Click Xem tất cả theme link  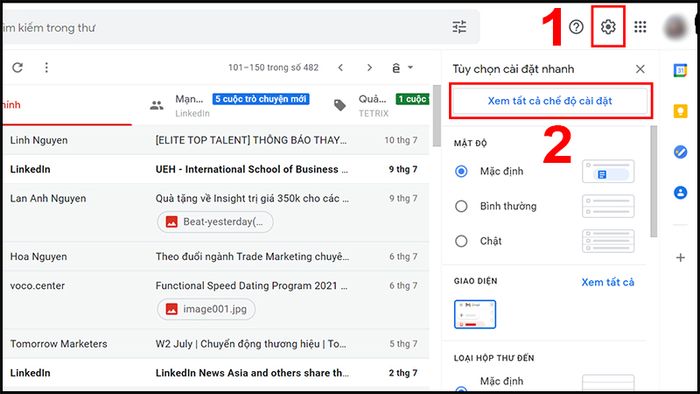click(608, 282)
